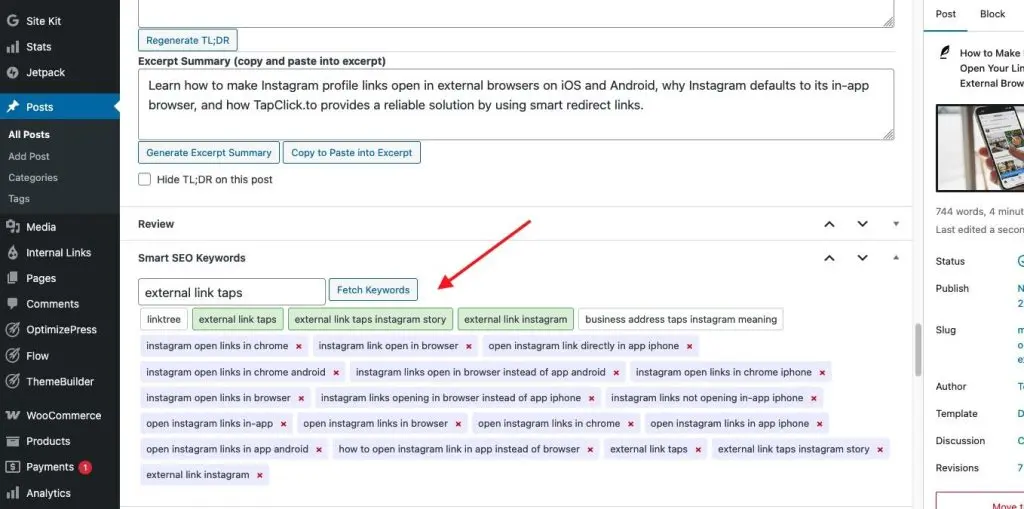Click Generate Excerpt Summary button
1024x509 pixels.
pos(209,152)
